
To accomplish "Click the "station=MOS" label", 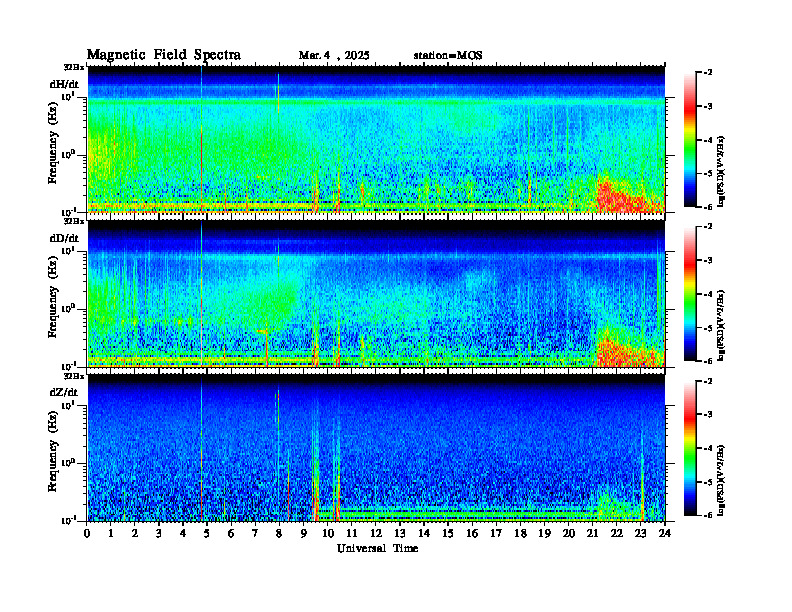I will 448,56.
